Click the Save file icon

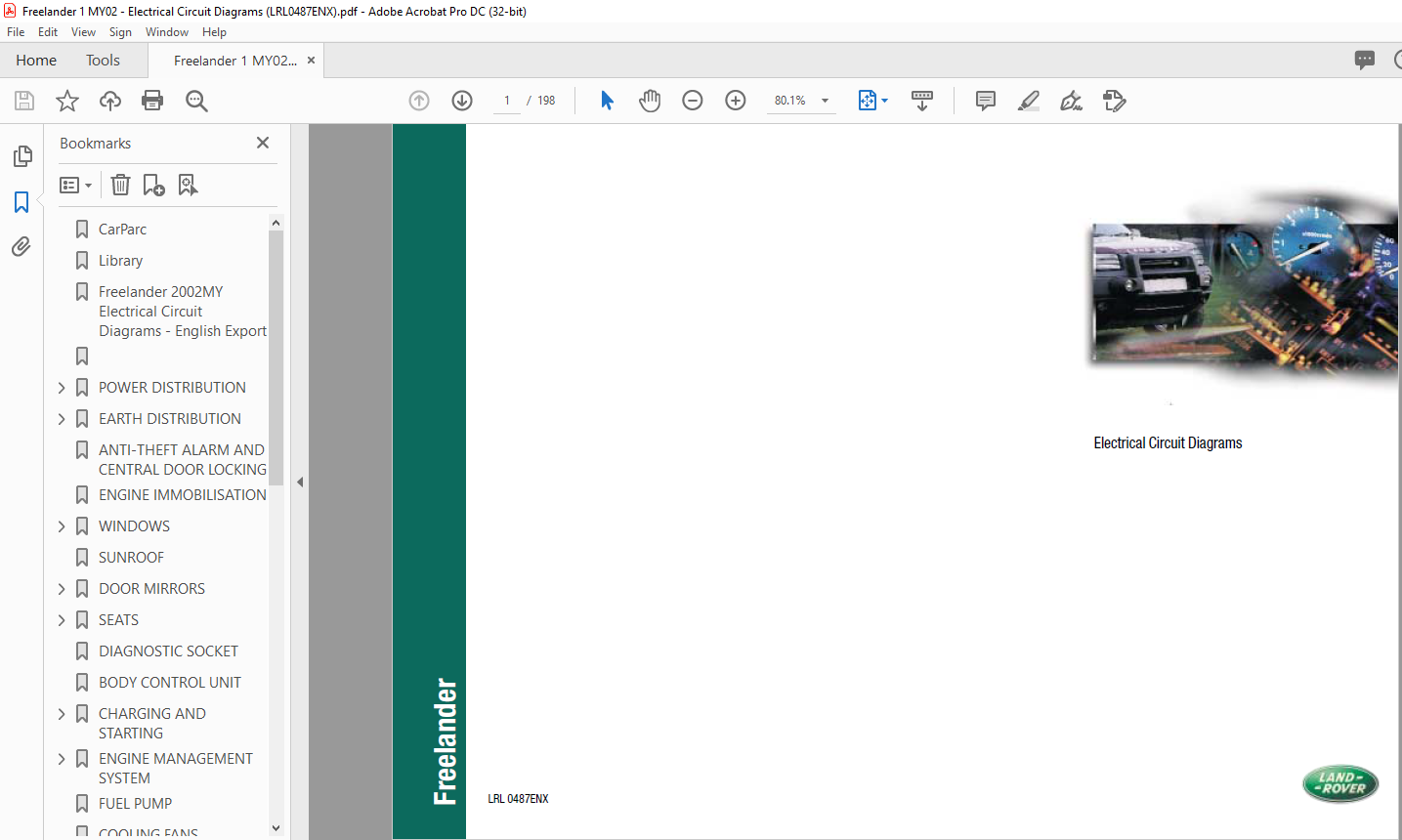click(x=24, y=101)
